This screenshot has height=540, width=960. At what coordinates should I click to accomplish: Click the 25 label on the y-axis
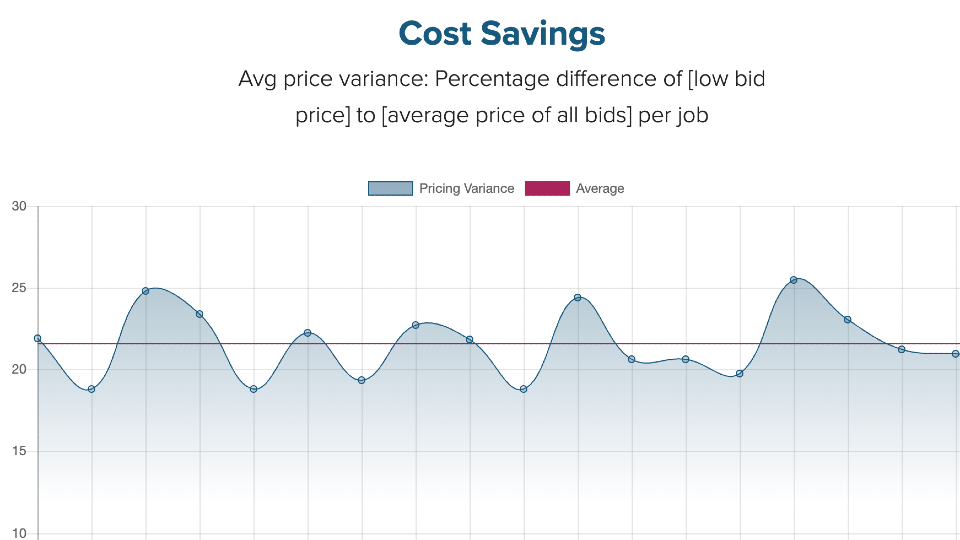point(19,289)
